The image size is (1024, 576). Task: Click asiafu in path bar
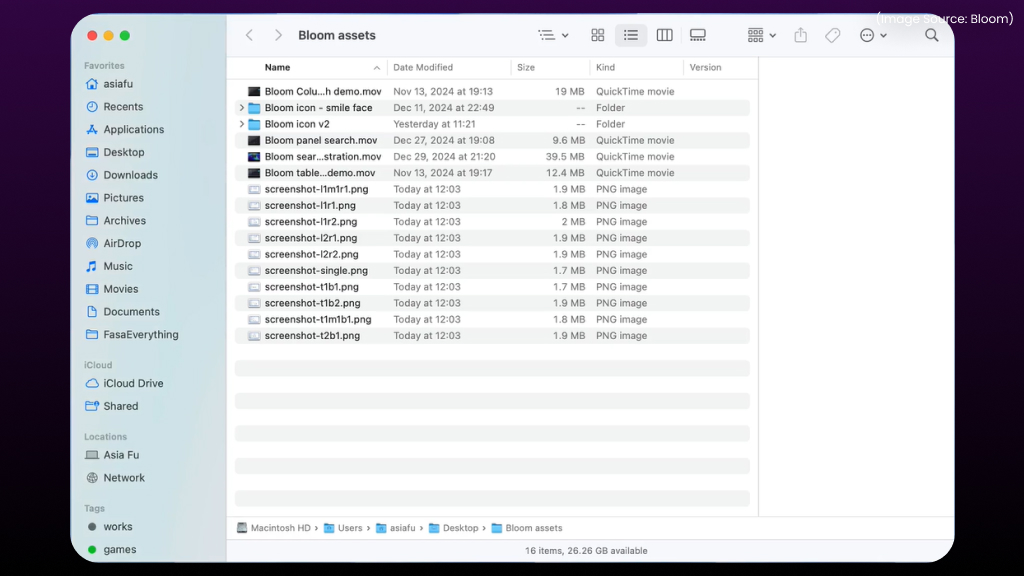point(396,528)
